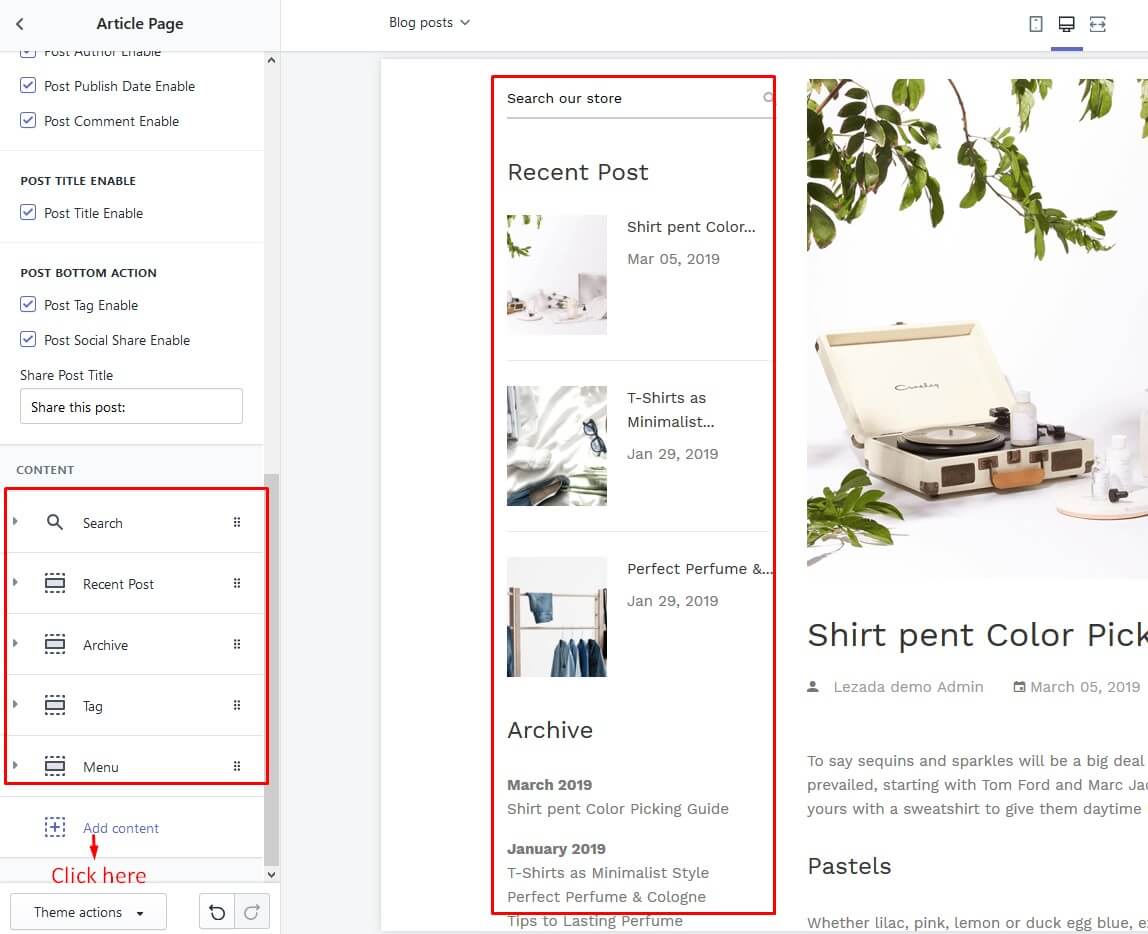Click the Add content link
This screenshot has height=934, width=1148.
pyautogui.click(x=121, y=828)
